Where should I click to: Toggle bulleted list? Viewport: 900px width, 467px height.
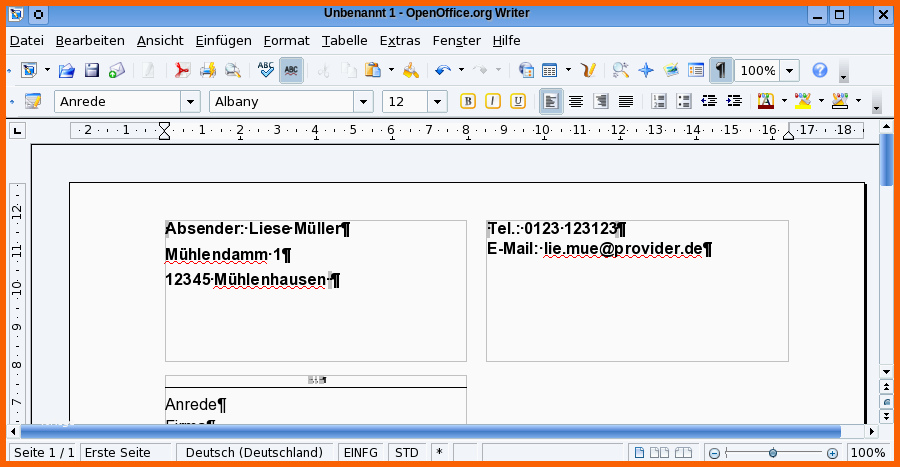click(x=684, y=102)
